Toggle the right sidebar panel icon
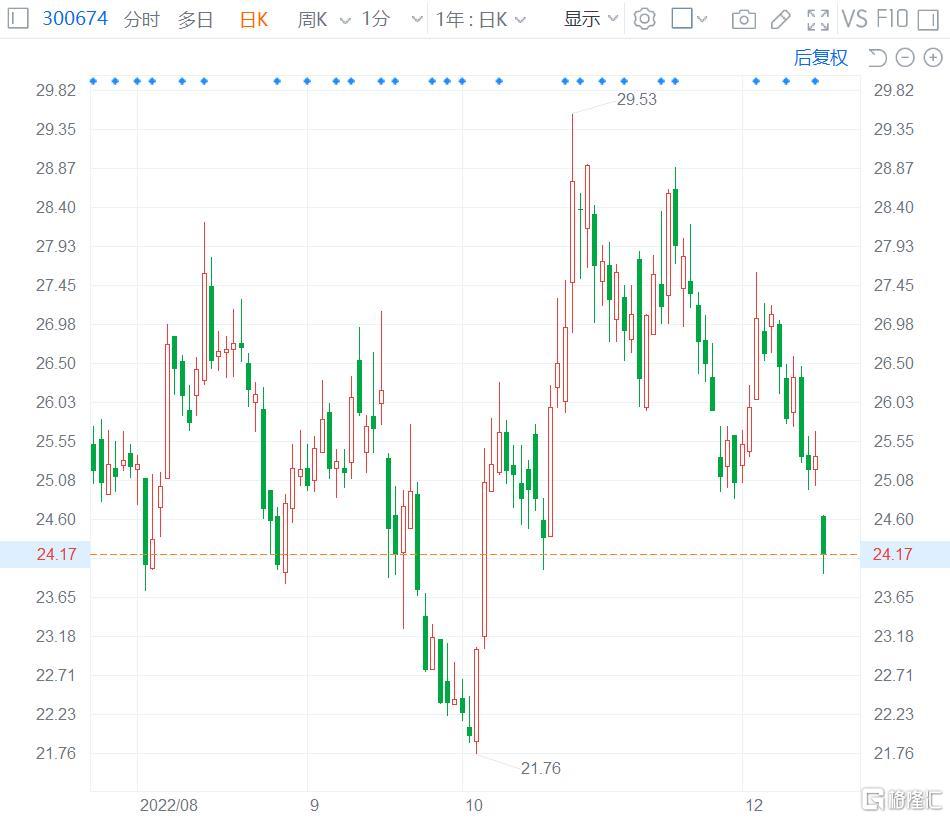950x819 pixels. [x=928, y=19]
